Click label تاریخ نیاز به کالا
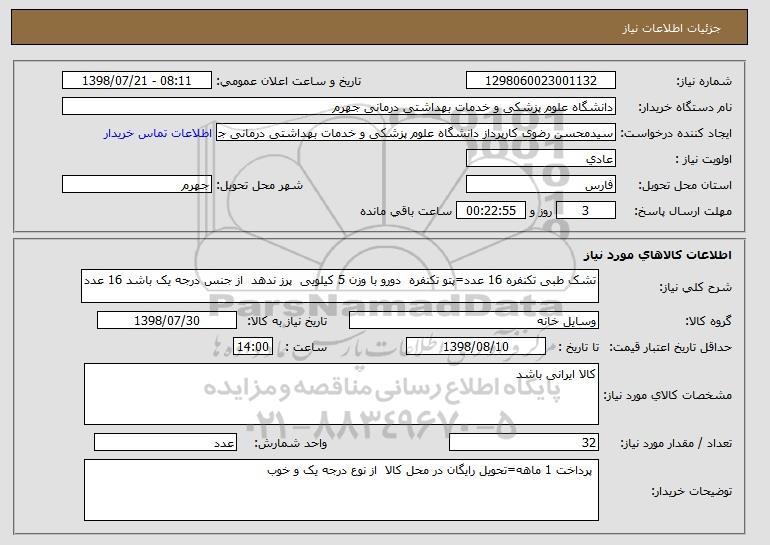The image size is (770, 545). click(287, 321)
